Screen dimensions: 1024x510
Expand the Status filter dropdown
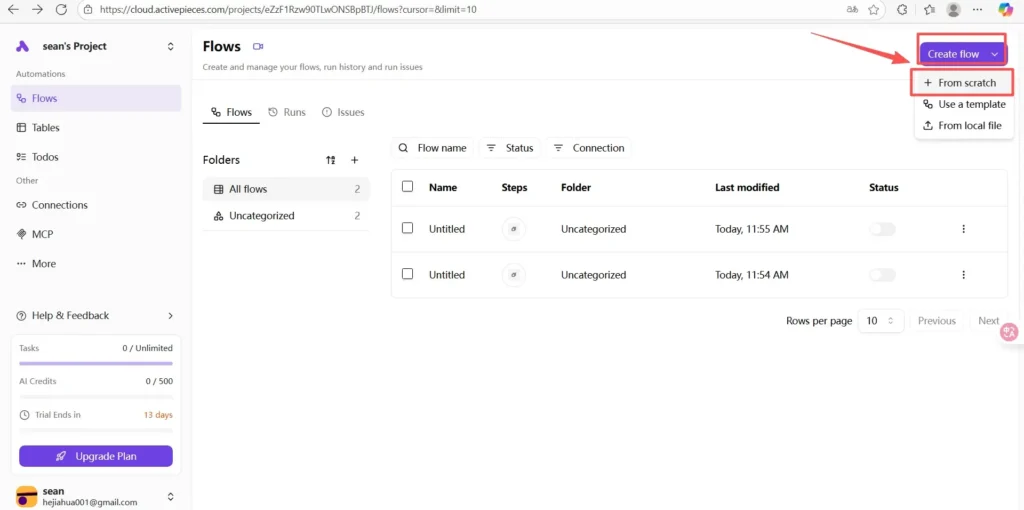[x=510, y=148]
